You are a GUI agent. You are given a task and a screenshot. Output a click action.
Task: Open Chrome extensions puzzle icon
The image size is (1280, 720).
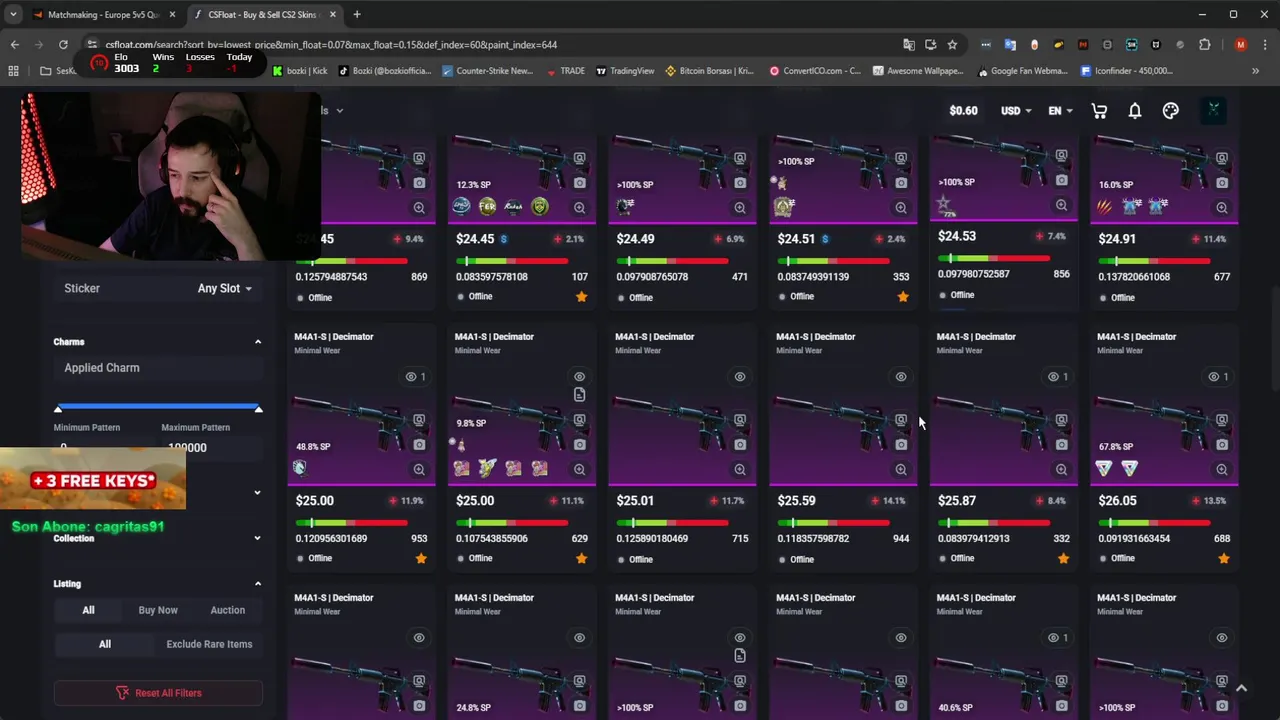click(x=1204, y=44)
